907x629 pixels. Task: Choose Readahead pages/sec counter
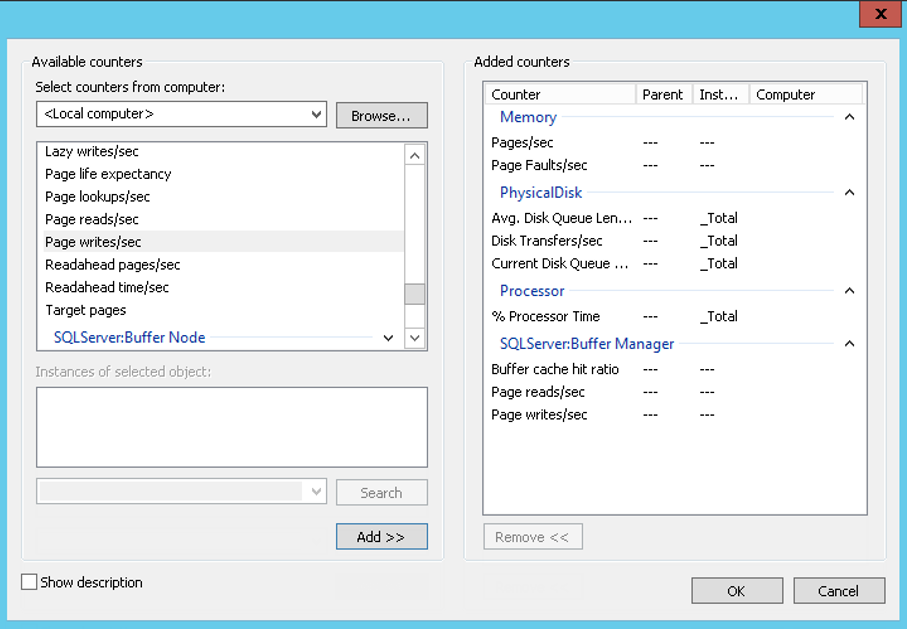(112, 265)
